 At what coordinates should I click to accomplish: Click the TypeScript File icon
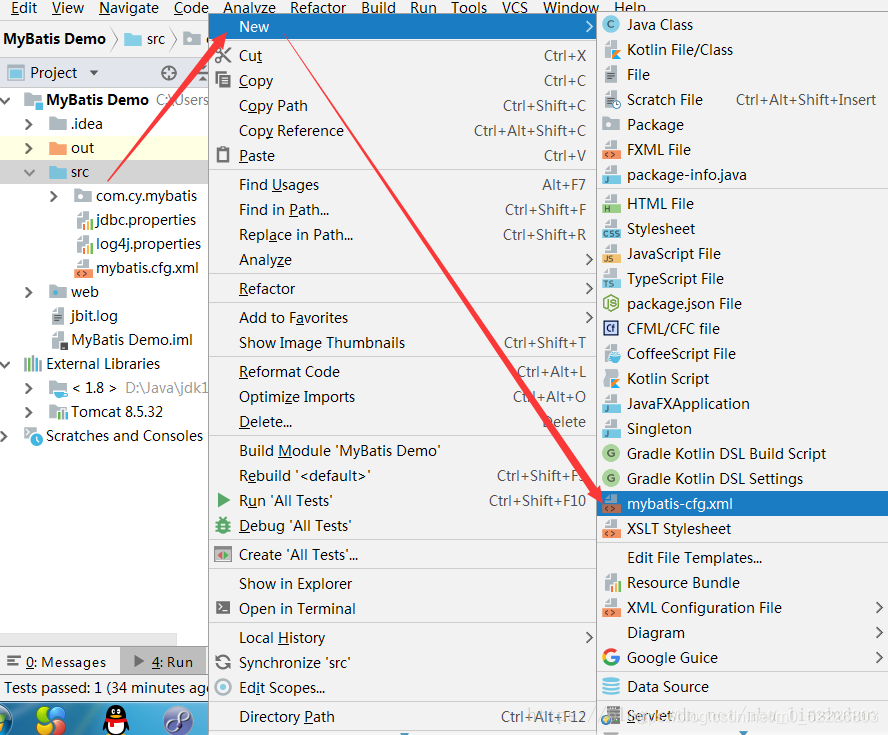611,279
